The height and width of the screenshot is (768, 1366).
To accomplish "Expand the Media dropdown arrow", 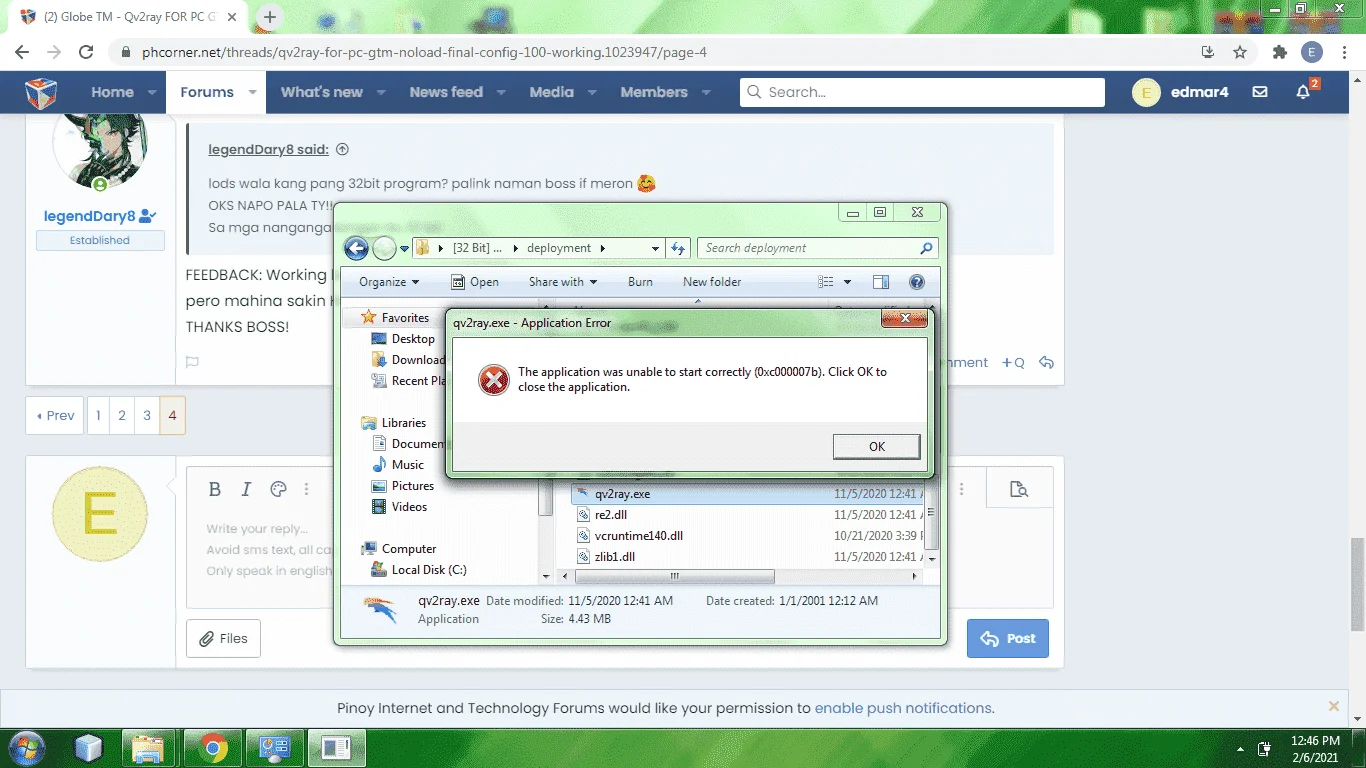I will pos(592,92).
